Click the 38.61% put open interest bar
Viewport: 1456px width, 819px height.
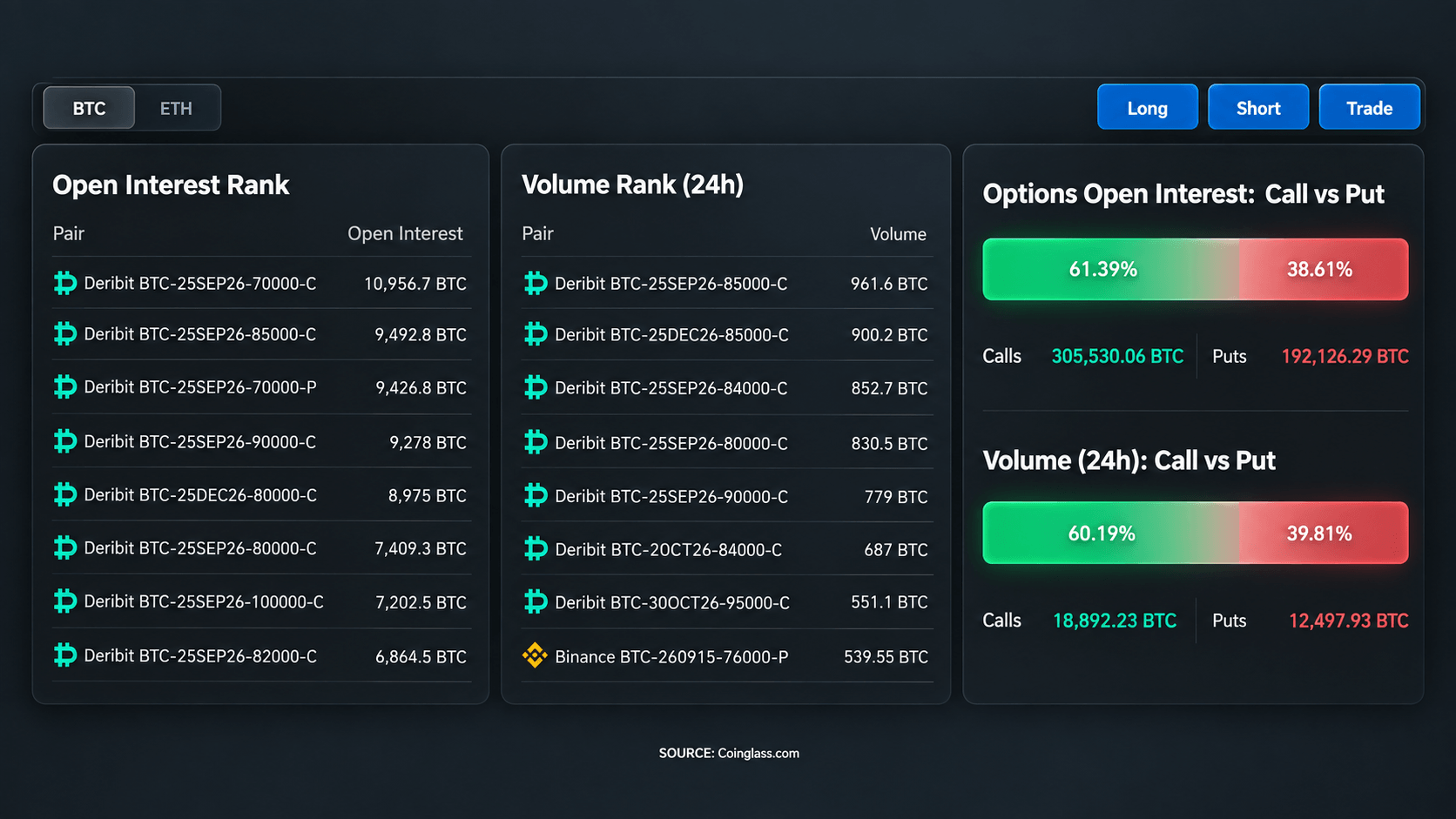[x=1324, y=269]
